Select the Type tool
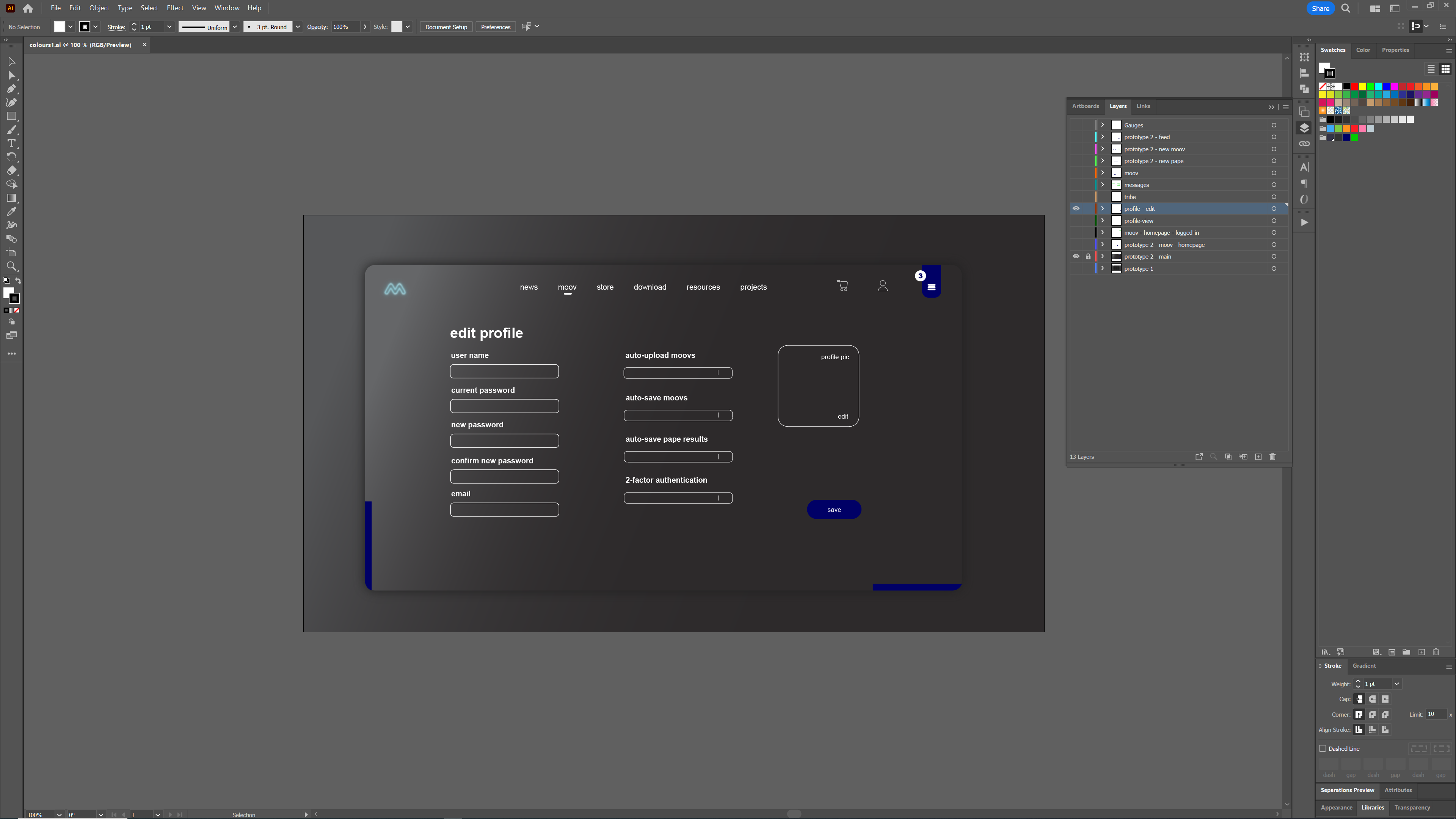The image size is (1456, 819). [11, 144]
